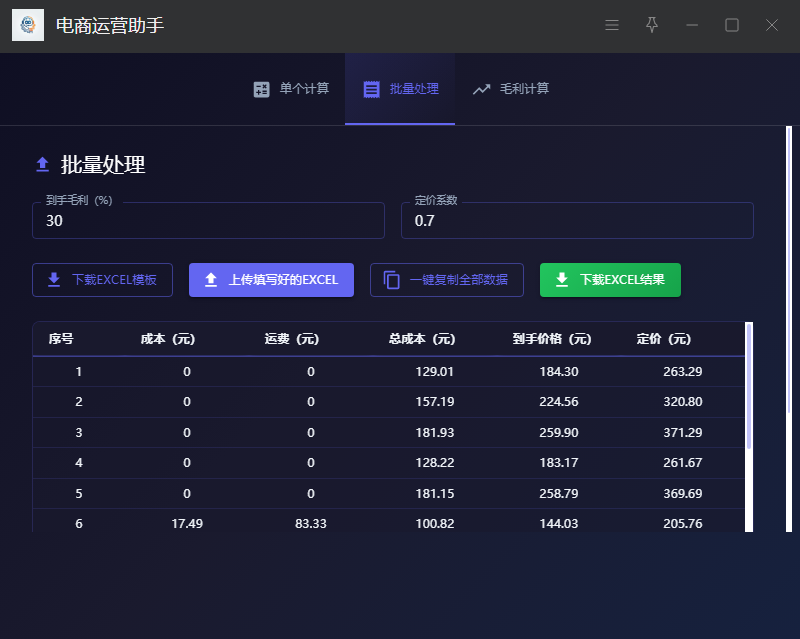Click the list icon beside 批量处理 tab
The image size is (800, 639).
371,89
